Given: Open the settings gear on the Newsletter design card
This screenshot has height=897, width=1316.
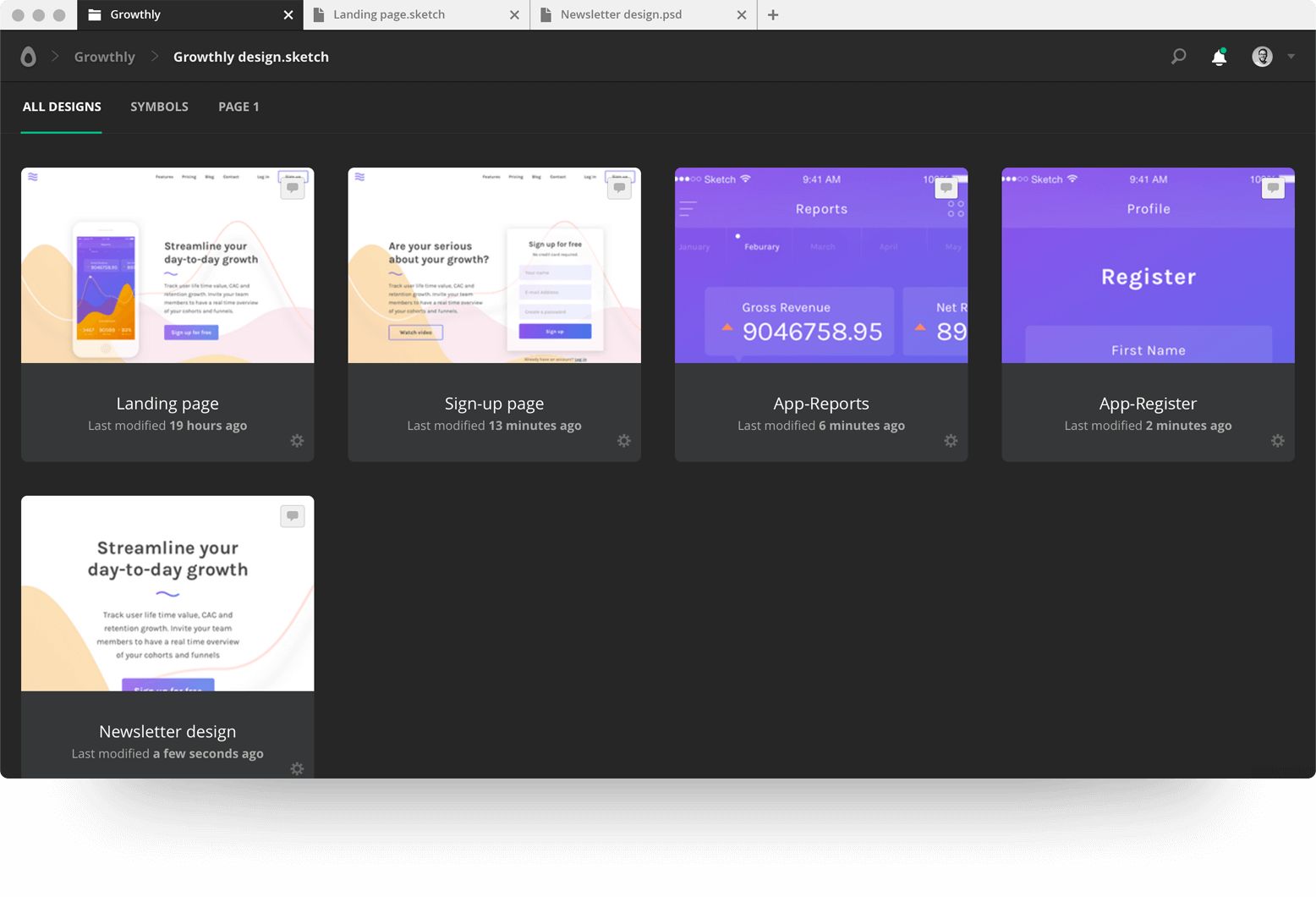Looking at the screenshot, I should (297, 768).
